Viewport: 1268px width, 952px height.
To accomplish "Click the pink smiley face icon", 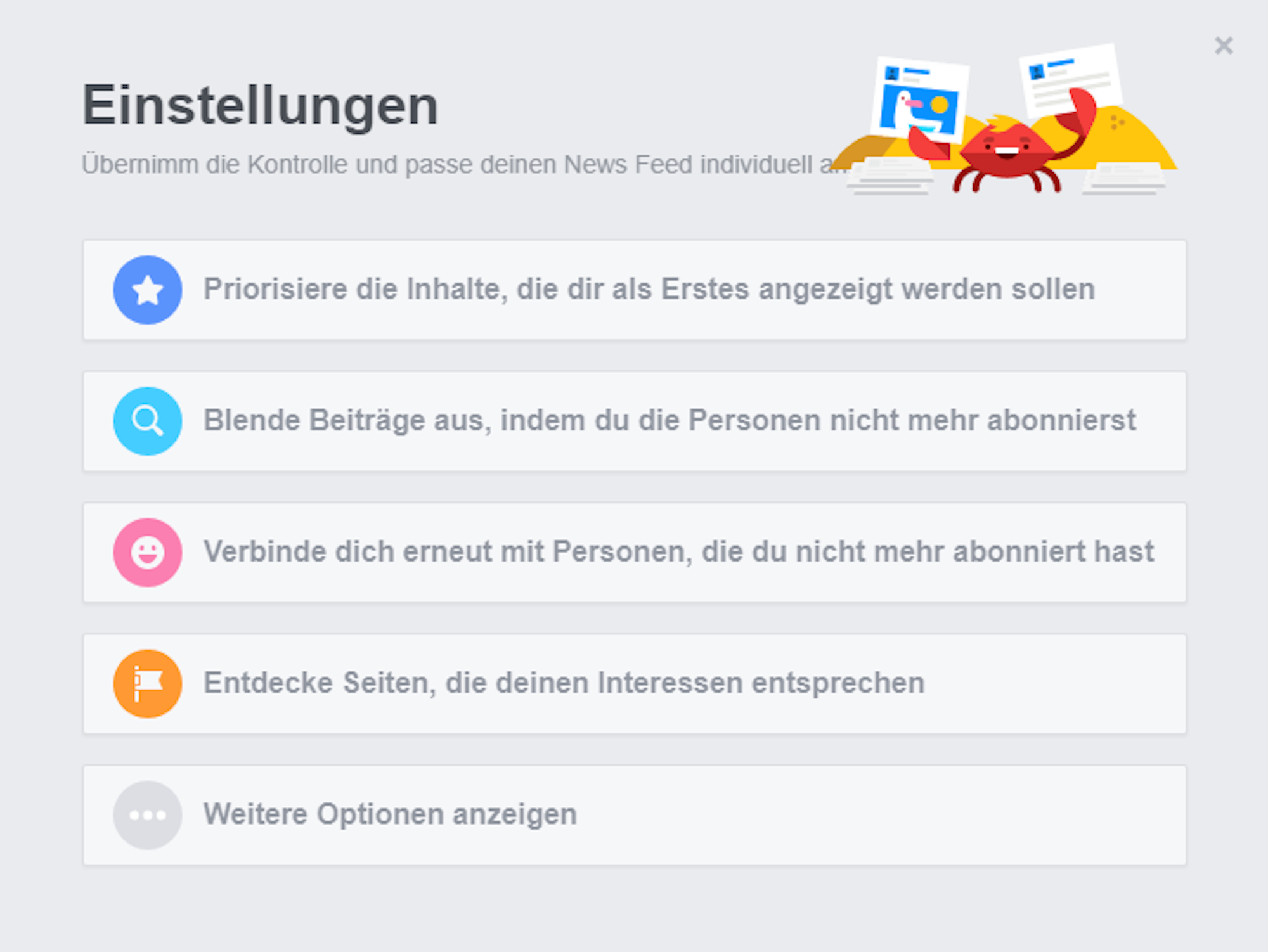I will (x=147, y=552).
